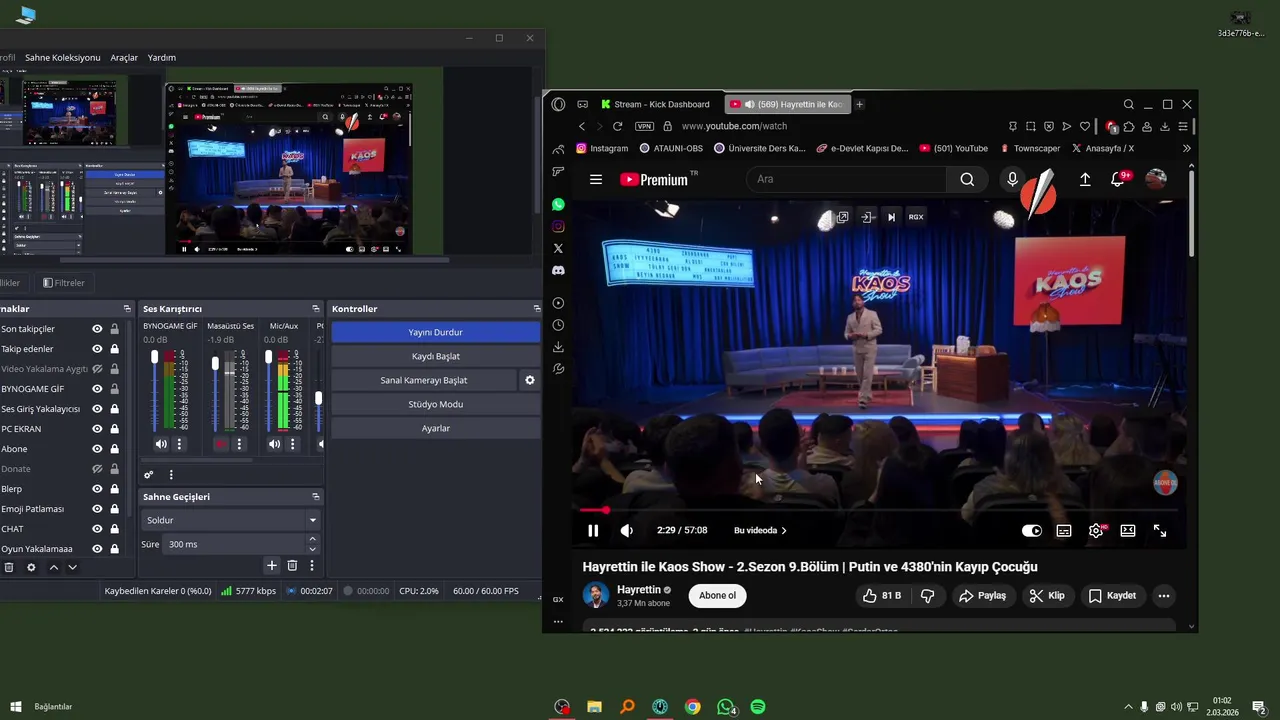Open audio mixer panel three-dot menu

coord(171,475)
